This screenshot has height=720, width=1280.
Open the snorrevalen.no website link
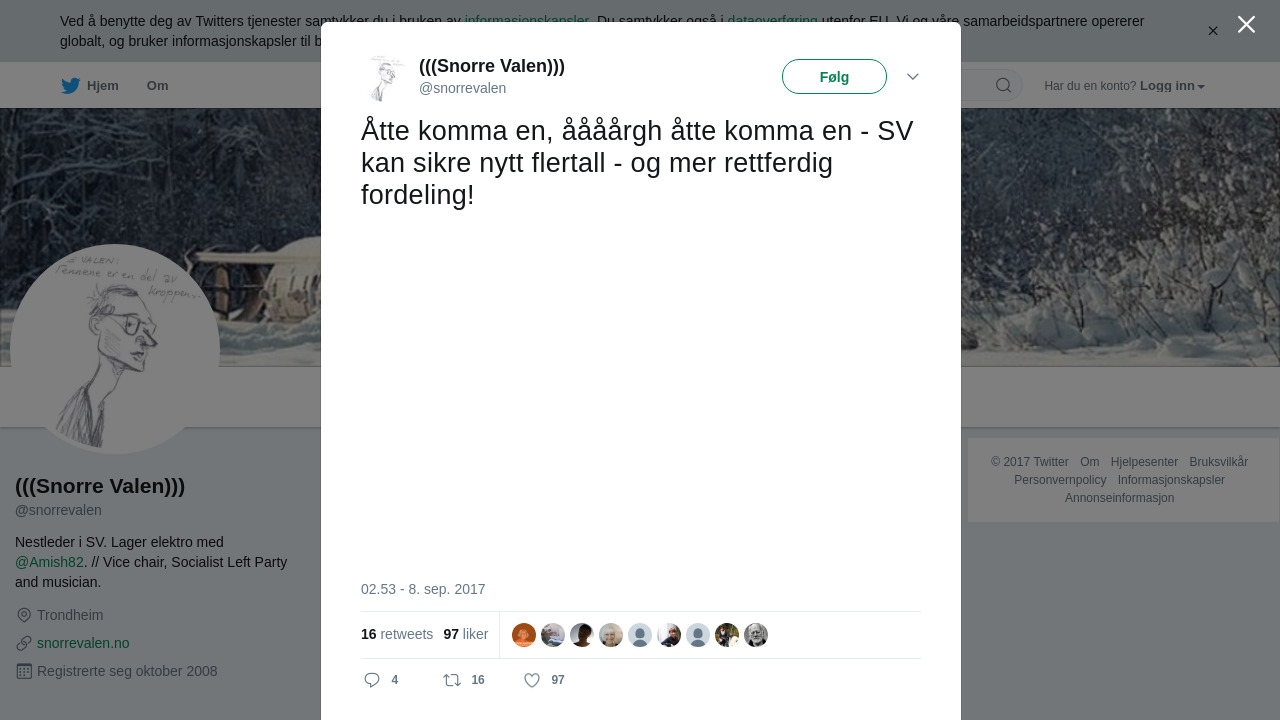pos(83,643)
